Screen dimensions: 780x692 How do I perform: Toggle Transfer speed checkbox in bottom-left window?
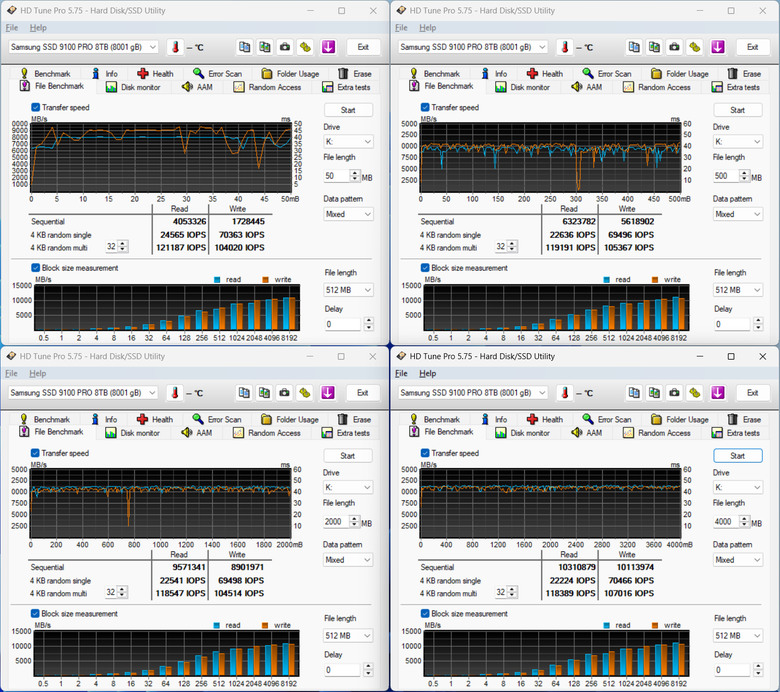coord(35,453)
